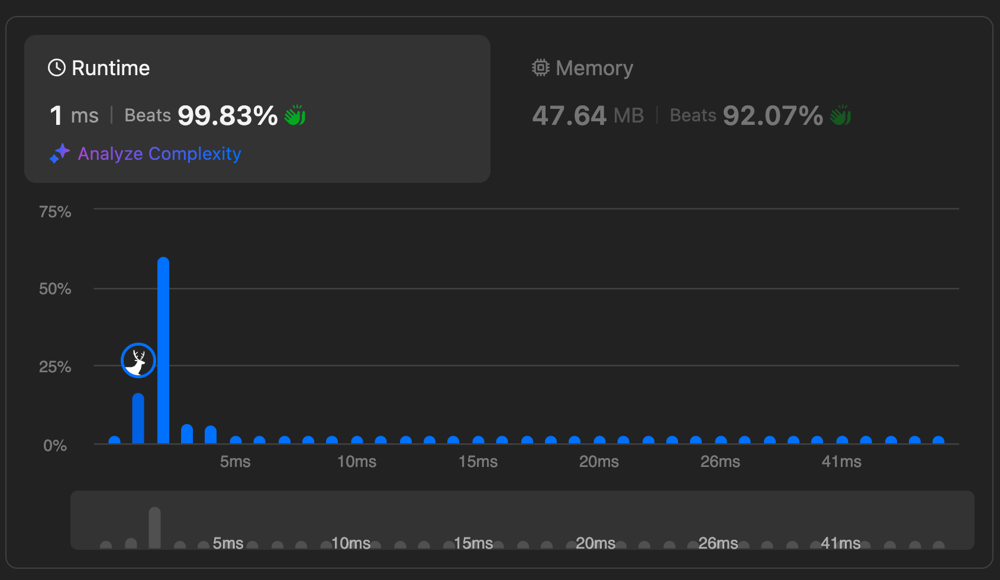Click the Memory chip icon
Viewport: 1000px width, 580px height.
click(x=540, y=68)
